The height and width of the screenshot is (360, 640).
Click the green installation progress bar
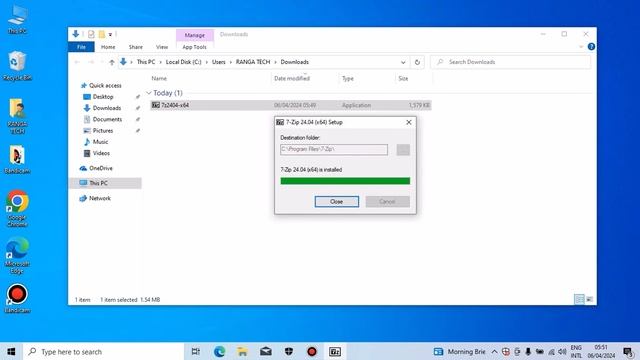pyautogui.click(x=345, y=181)
